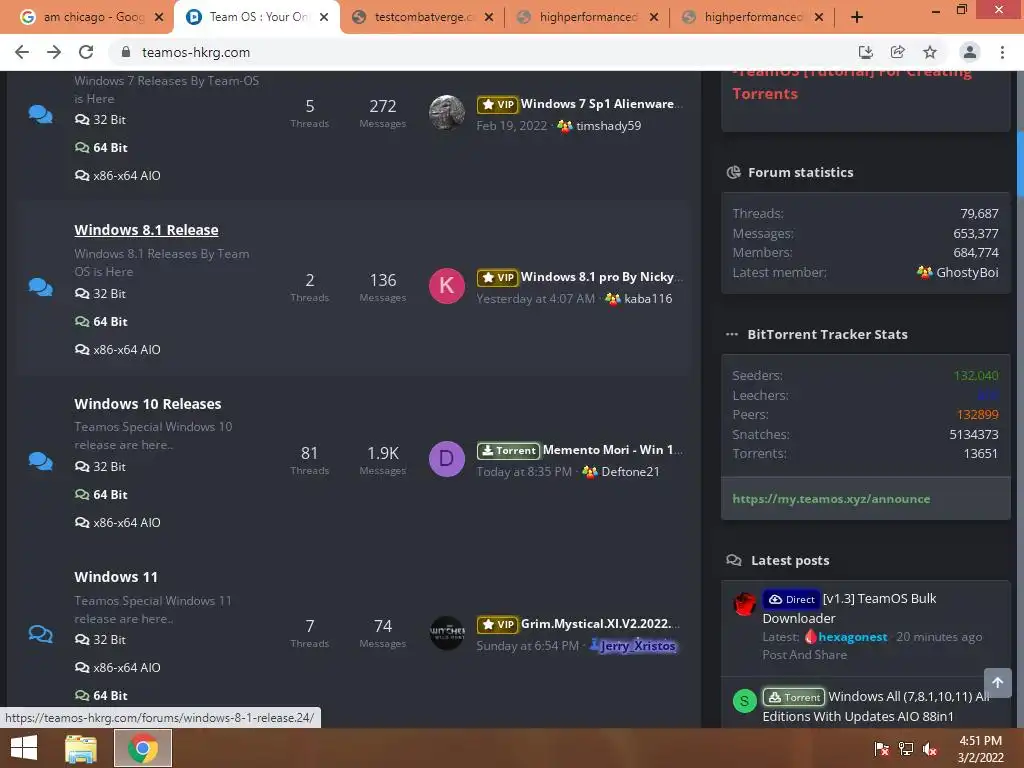Open Windows 8.1 pro By Nicky thread
The image size is (1024, 768).
[x=601, y=277]
